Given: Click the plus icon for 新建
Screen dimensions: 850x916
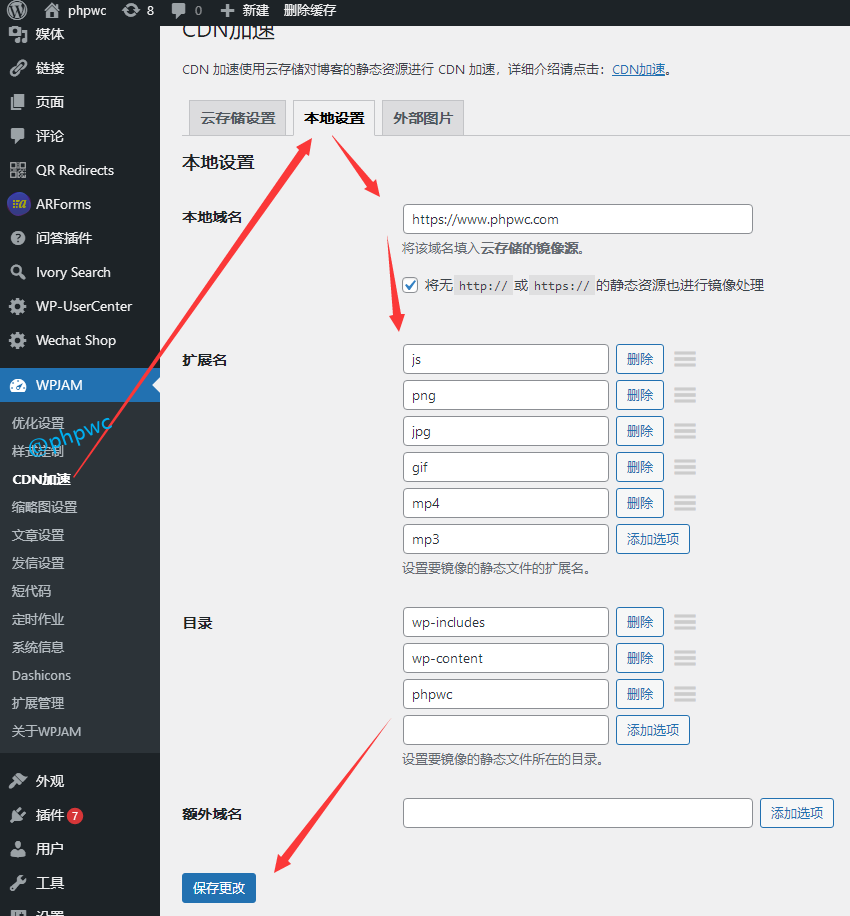Looking at the screenshot, I should [227, 11].
